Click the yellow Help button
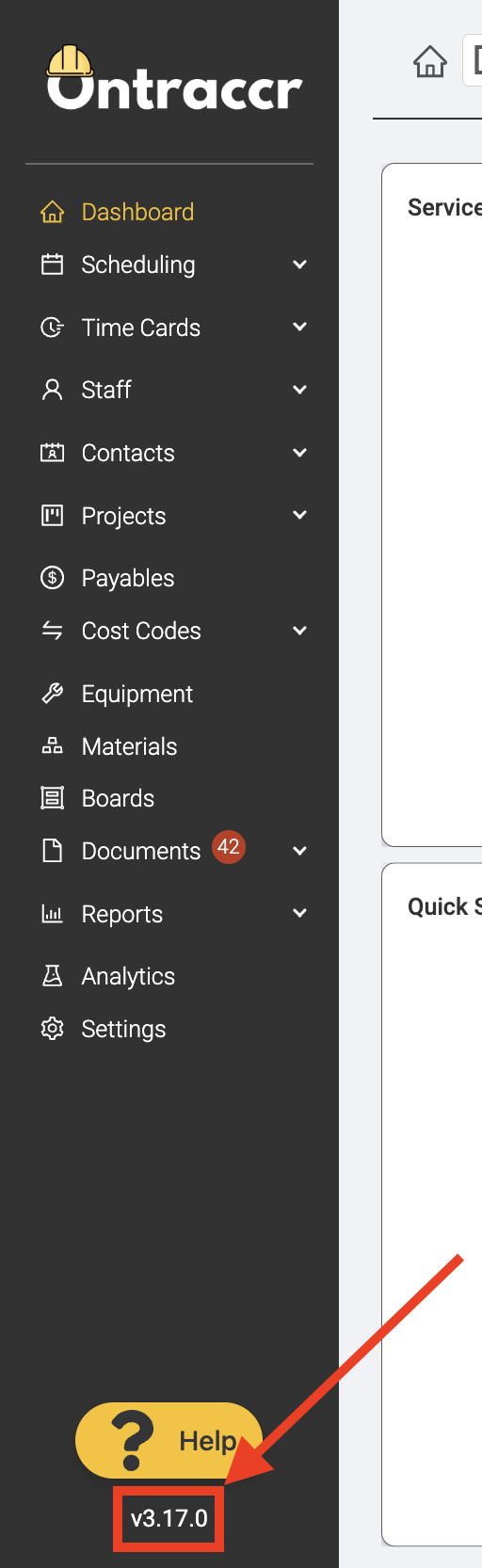Viewport: 482px width, 1568px height. (x=169, y=1441)
